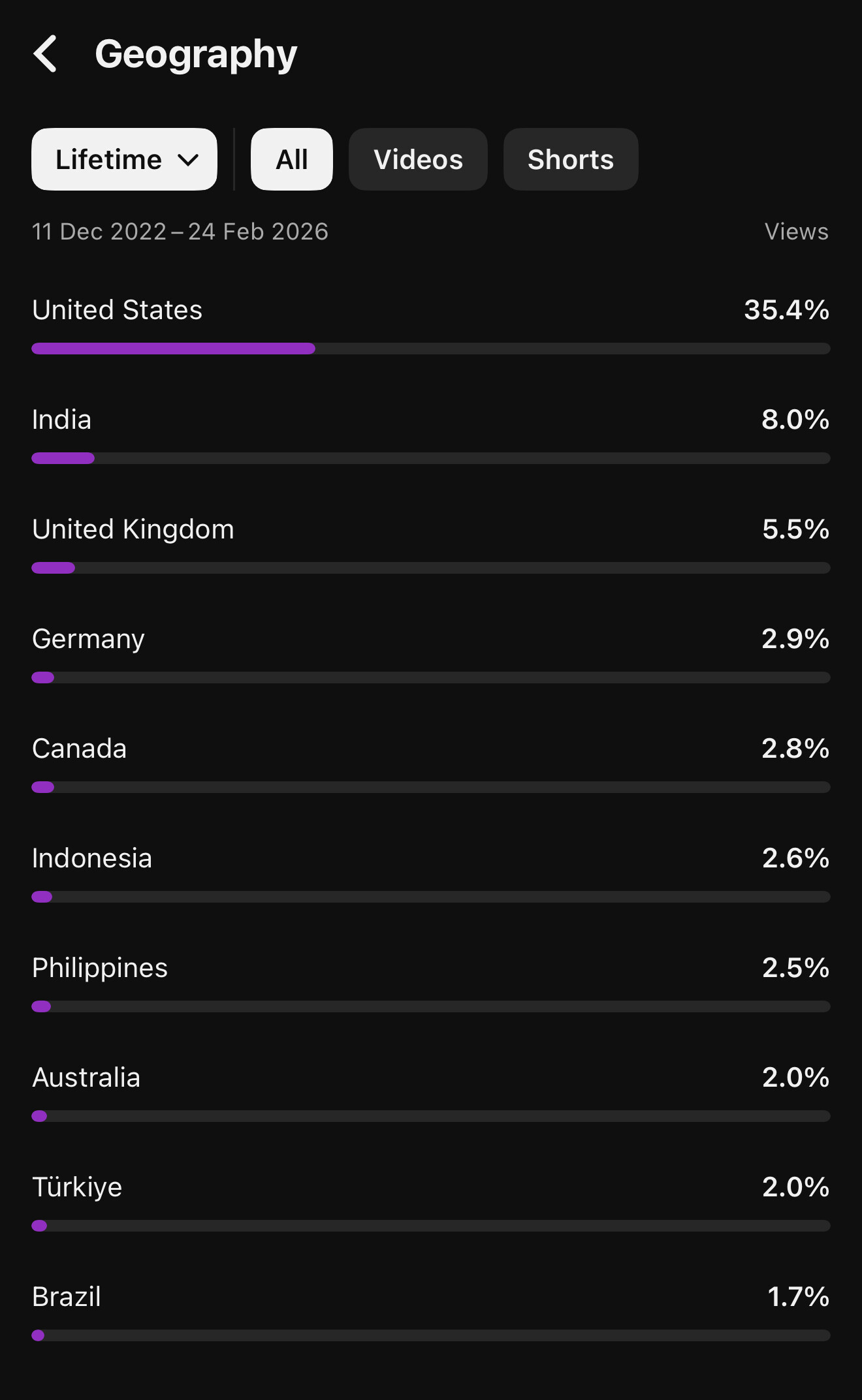Open the United Kingdom entry

[x=431, y=544]
